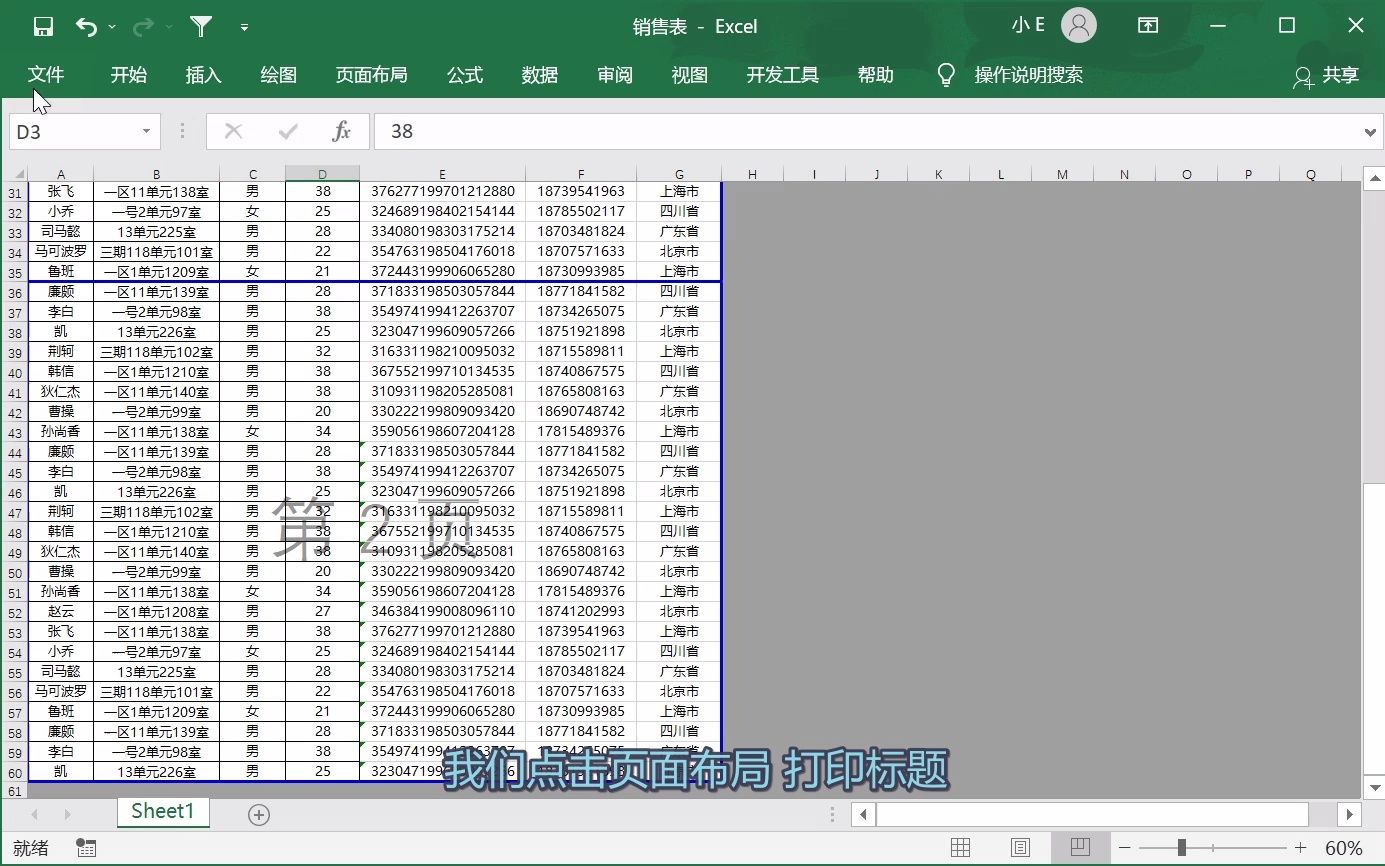This screenshot has width=1385, height=866.
Task: Add a new sheet with plus icon
Action: pos(259,815)
